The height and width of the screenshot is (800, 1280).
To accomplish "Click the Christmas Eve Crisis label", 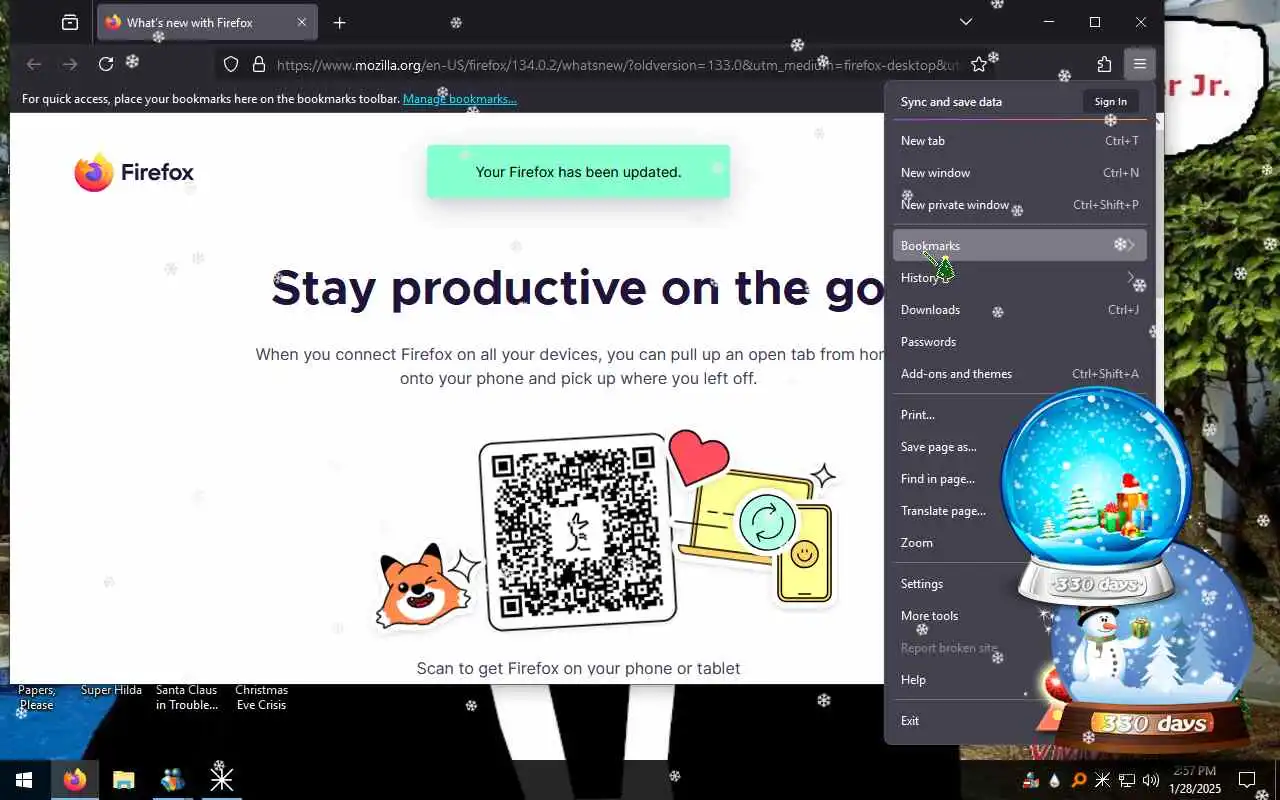I will coord(261,697).
